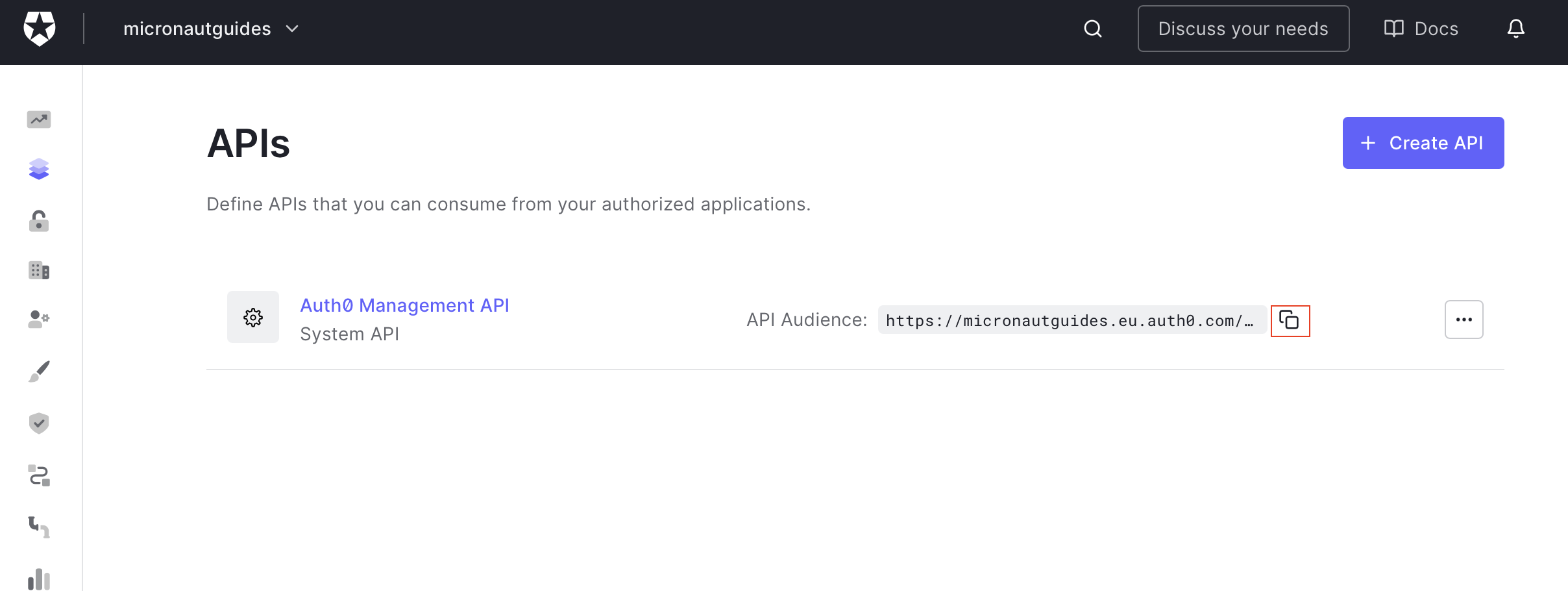Open the Activity sidebar icon
The height and width of the screenshot is (591, 1568).
[x=39, y=119]
